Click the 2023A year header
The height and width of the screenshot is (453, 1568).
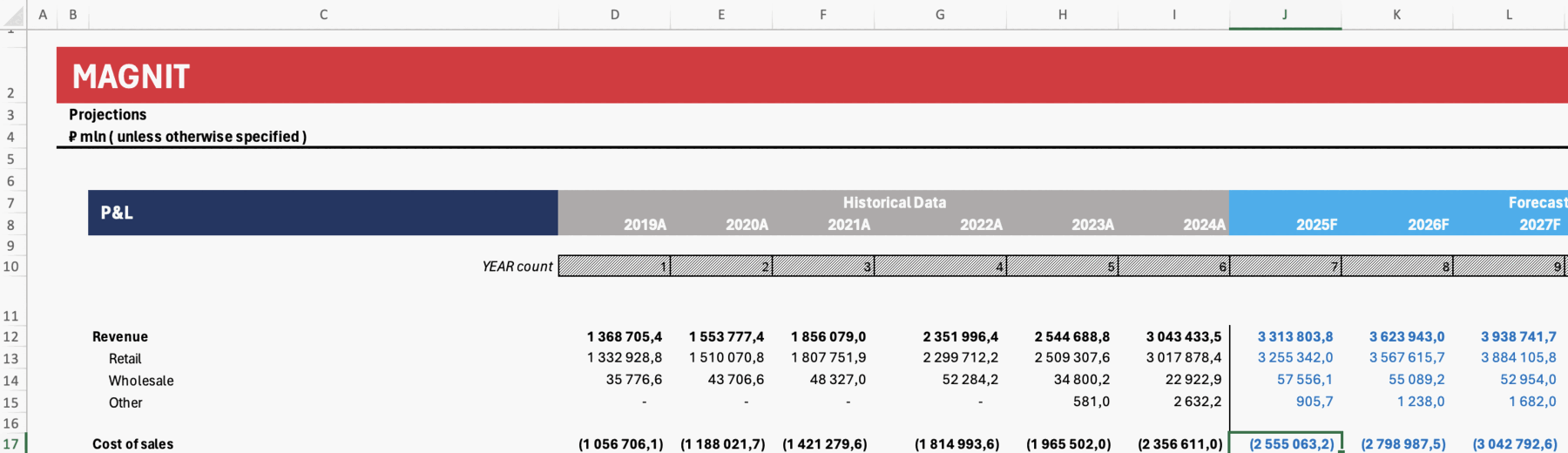(1092, 225)
